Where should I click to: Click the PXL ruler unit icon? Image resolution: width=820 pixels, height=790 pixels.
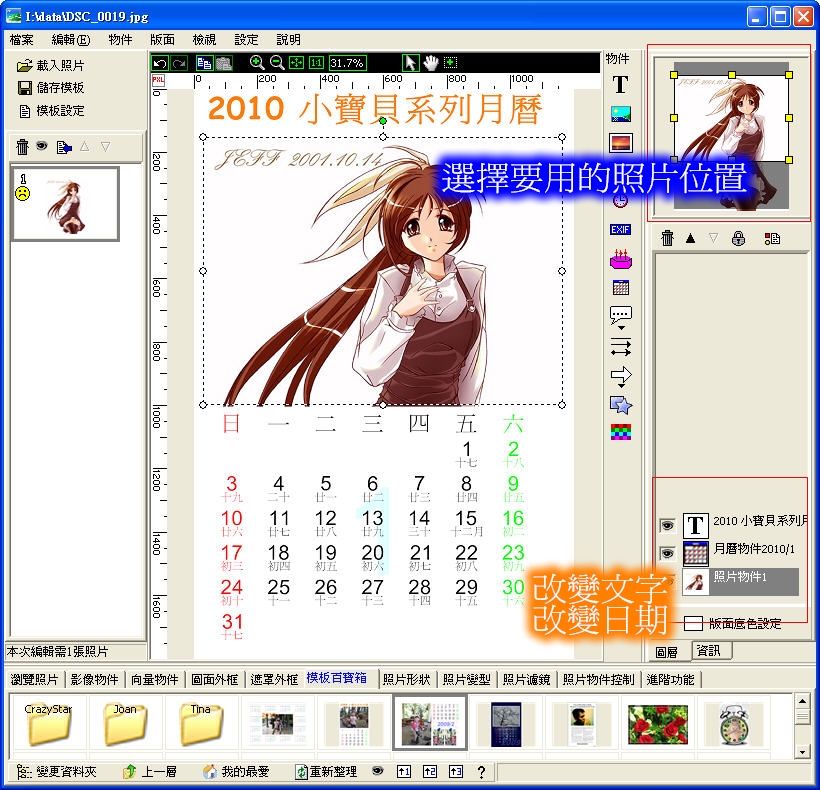(x=158, y=80)
